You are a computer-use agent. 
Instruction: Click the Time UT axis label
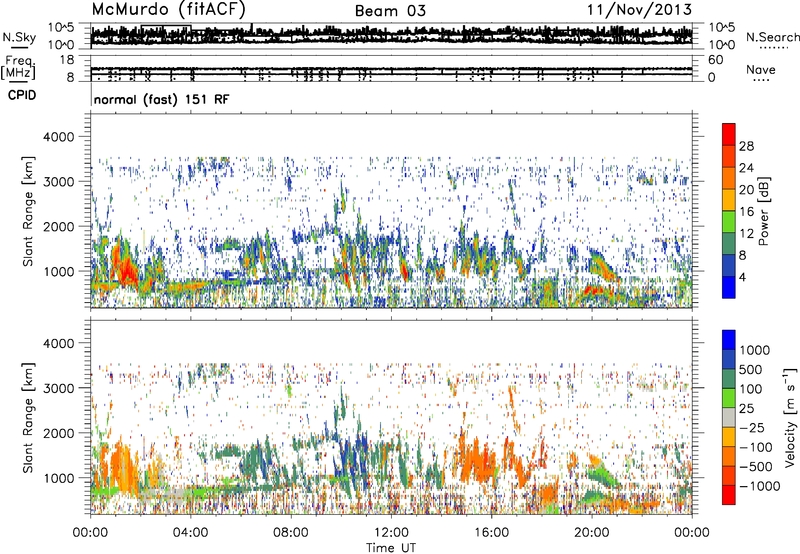point(391,548)
